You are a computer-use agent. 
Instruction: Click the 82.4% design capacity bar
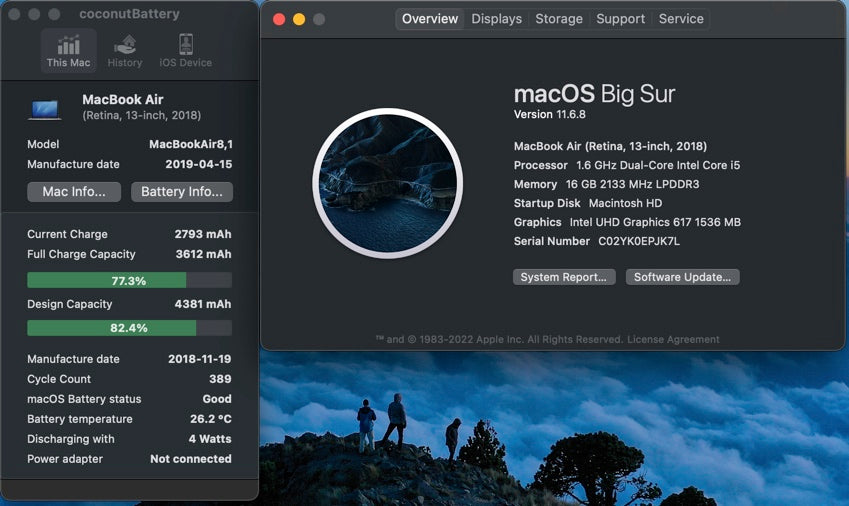click(x=129, y=328)
